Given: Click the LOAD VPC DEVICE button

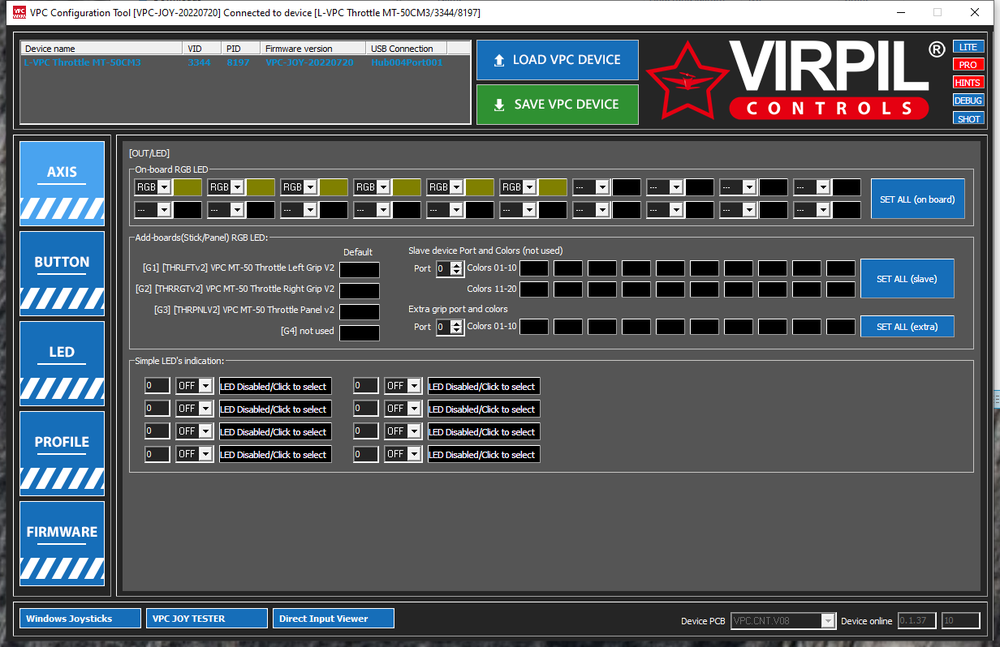Looking at the screenshot, I should [x=557, y=60].
